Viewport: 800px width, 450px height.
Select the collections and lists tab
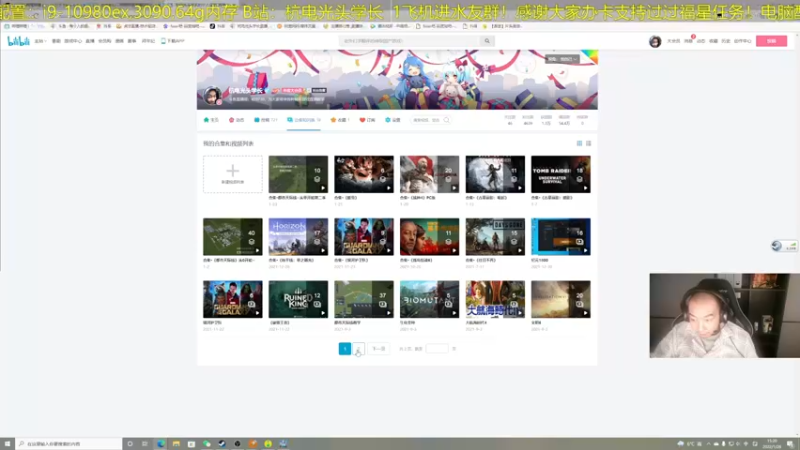[x=304, y=120]
